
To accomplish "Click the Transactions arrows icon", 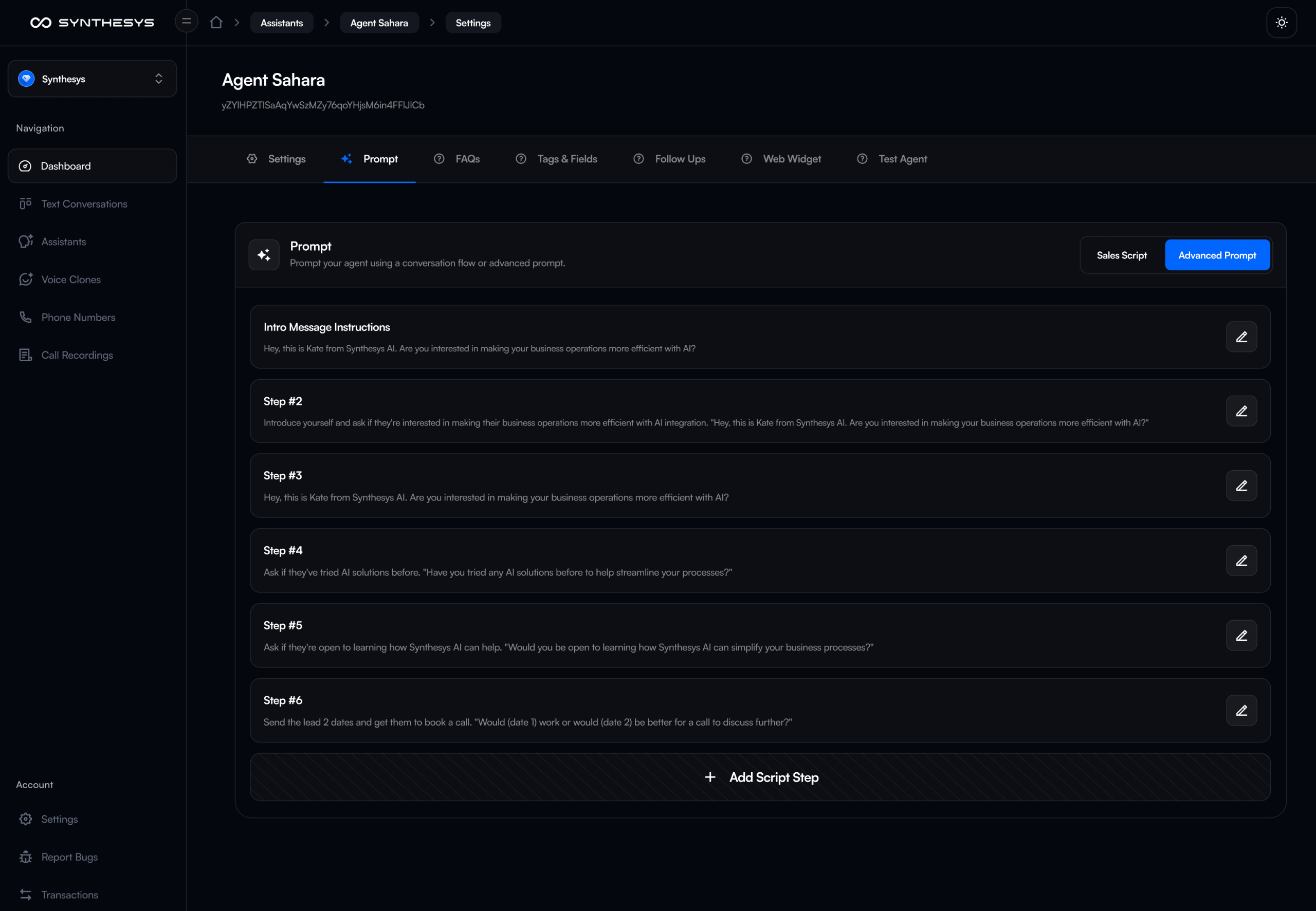I will (x=25, y=895).
